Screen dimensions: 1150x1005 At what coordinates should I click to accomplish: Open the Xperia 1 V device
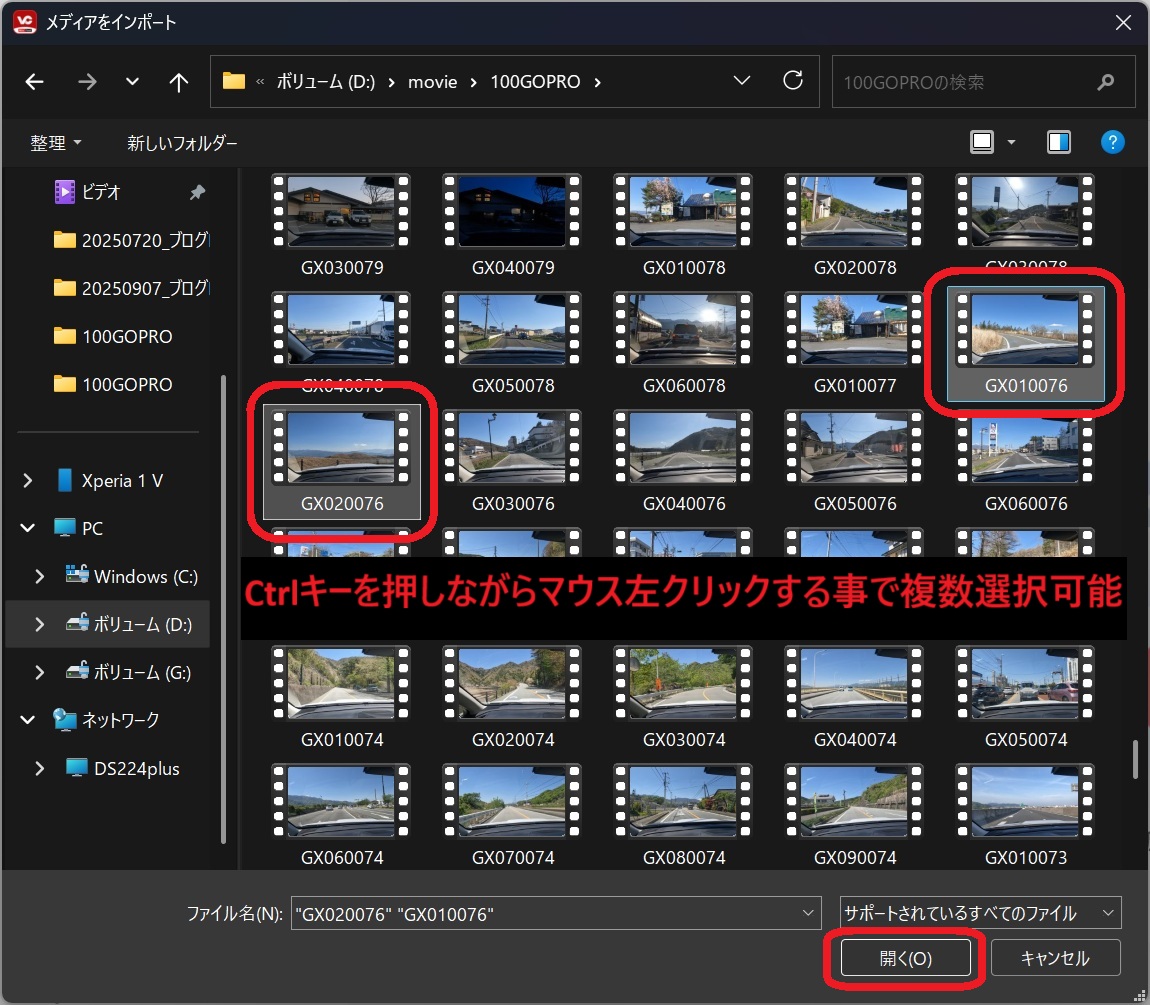click(122, 481)
